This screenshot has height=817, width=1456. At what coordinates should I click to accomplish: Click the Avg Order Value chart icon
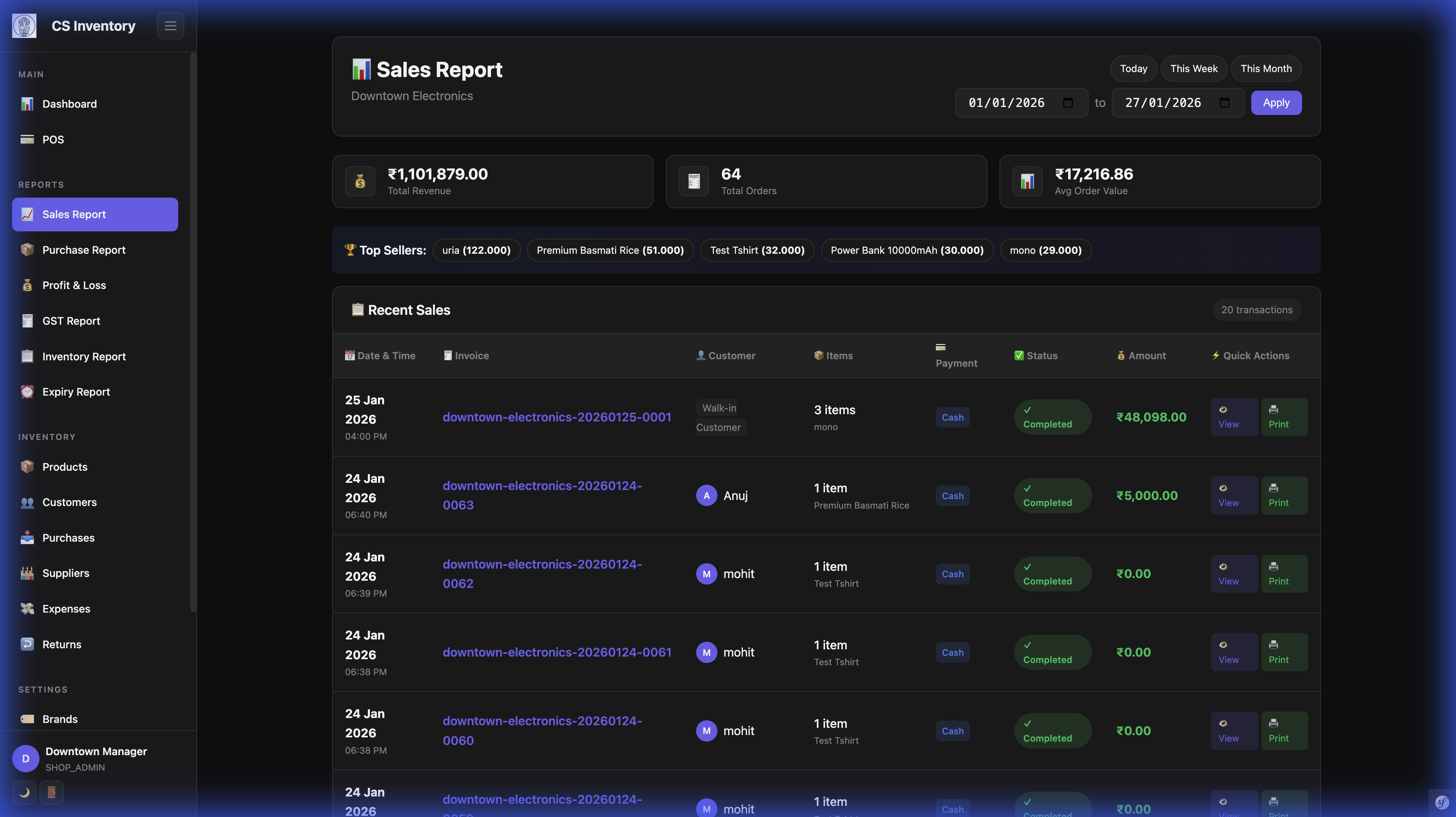[x=1027, y=182]
